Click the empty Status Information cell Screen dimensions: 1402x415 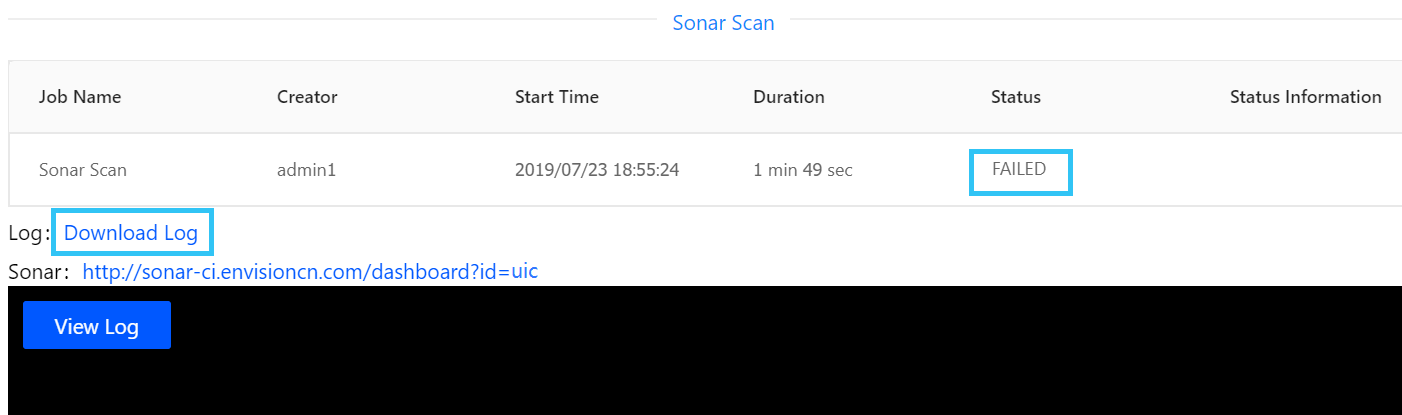[1305, 170]
